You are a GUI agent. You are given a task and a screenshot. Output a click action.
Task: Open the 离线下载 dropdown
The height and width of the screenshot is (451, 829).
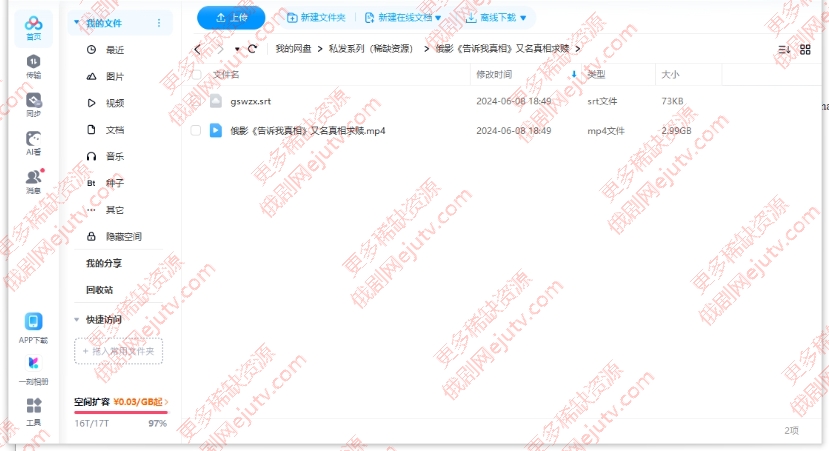click(x=496, y=18)
